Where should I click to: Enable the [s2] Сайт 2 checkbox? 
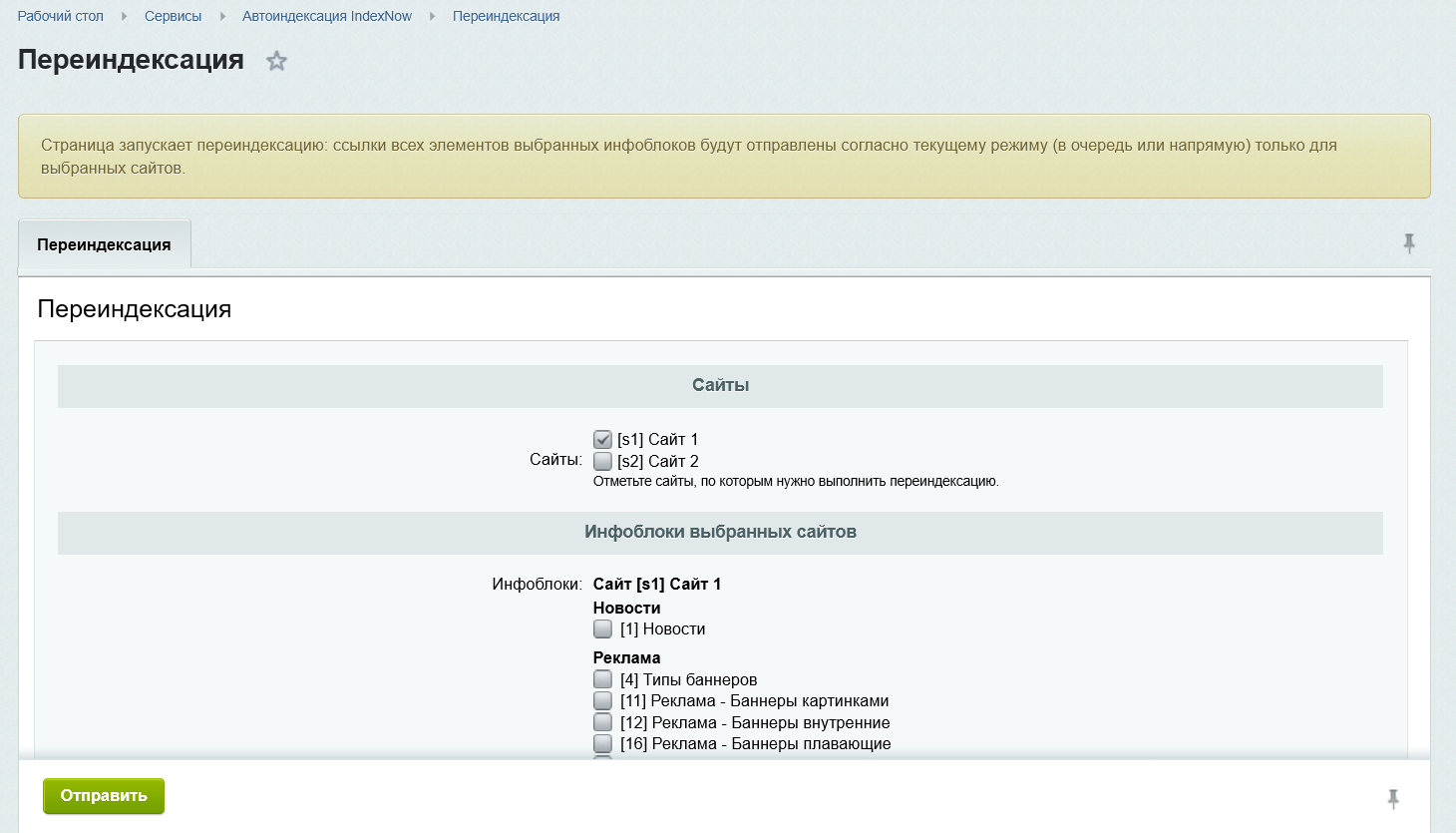click(x=602, y=461)
